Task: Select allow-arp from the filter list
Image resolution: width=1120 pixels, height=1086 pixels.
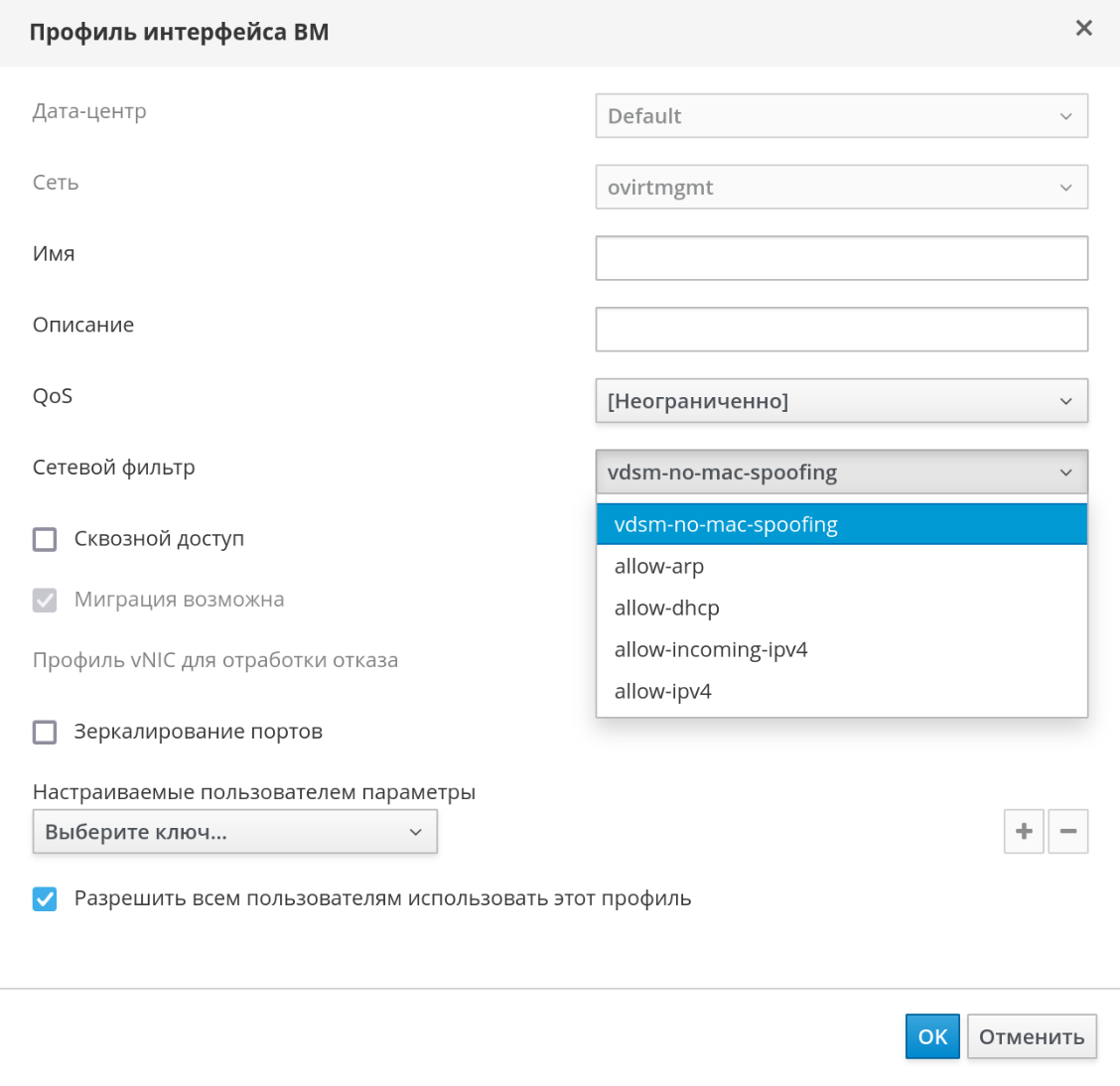Action: [659, 567]
